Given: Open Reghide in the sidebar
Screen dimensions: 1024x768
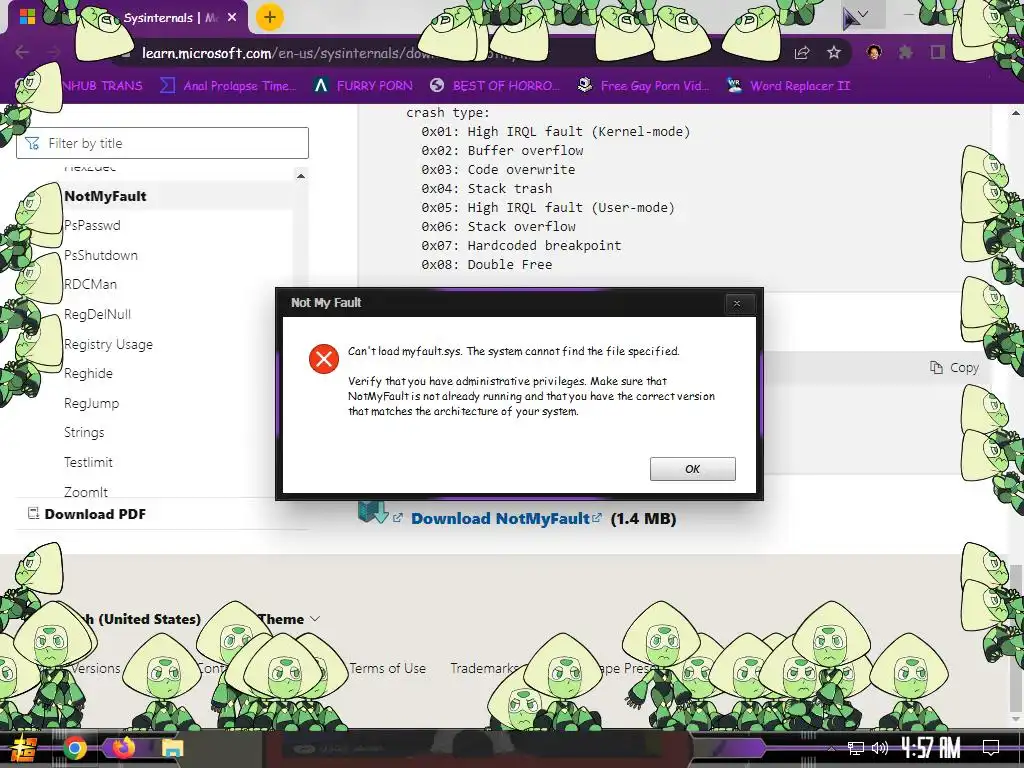Looking at the screenshot, I should click(88, 374).
